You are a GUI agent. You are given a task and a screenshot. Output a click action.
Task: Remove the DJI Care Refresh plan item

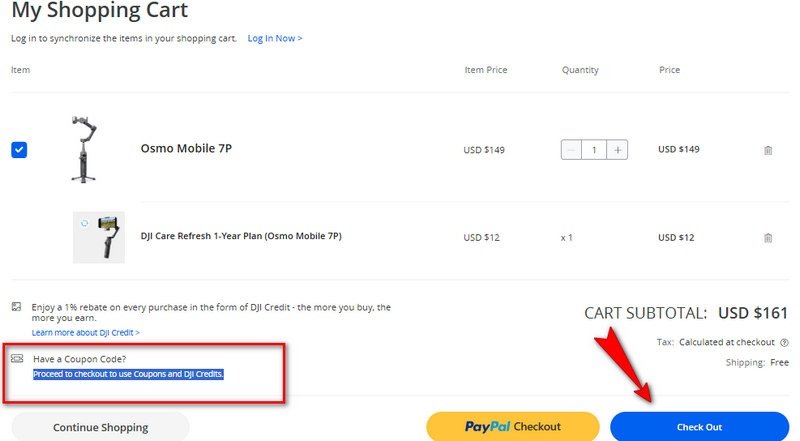[768, 238]
